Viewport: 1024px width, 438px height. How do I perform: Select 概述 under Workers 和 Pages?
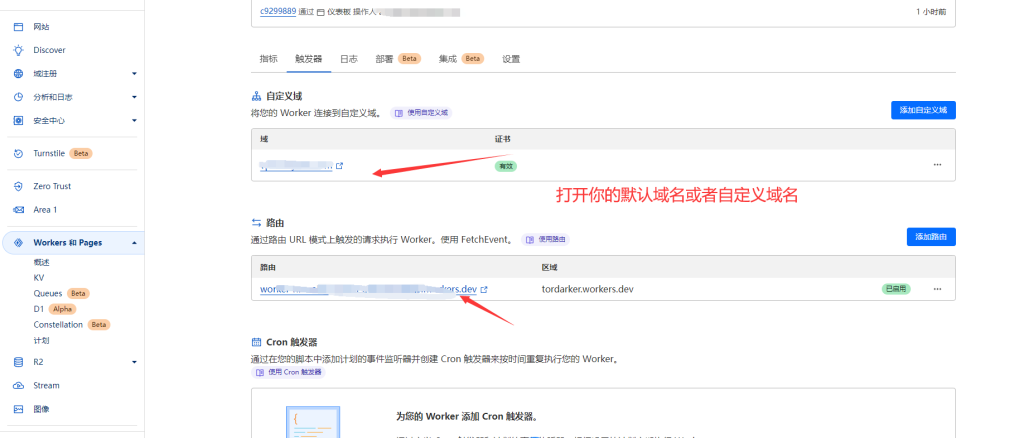(42, 262)
